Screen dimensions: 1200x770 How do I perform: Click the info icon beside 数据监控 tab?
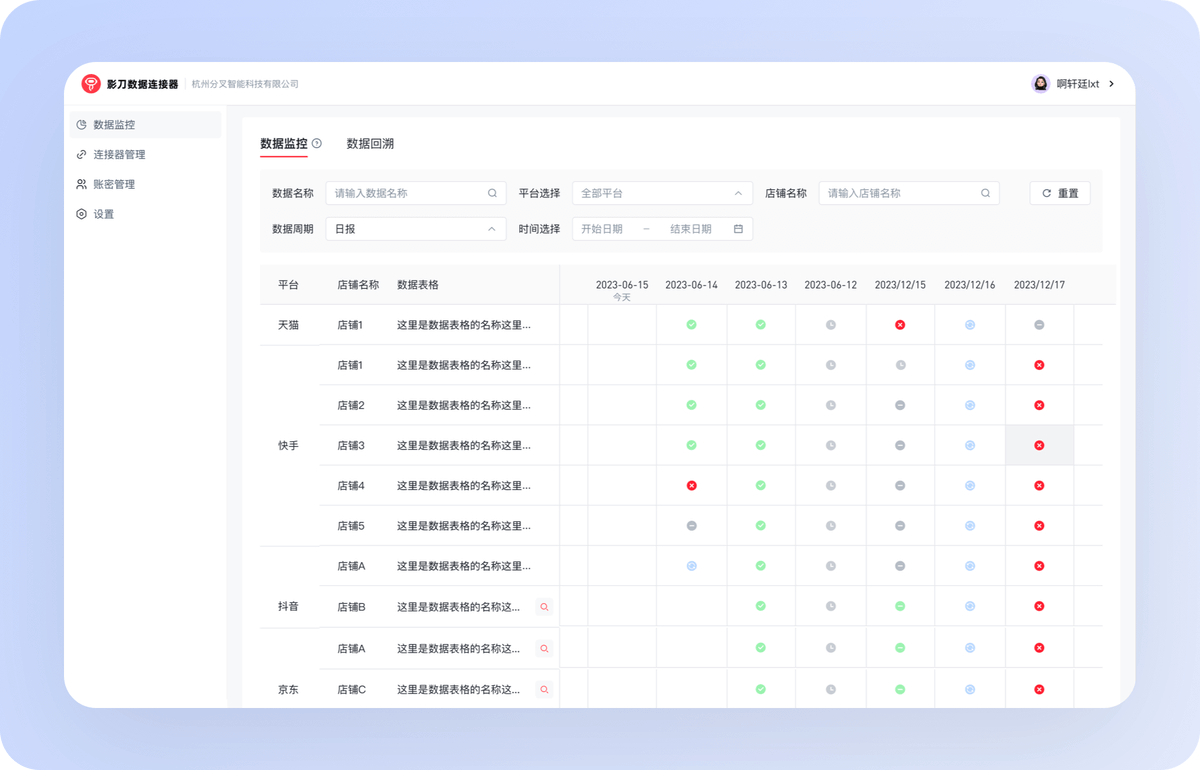coord(317,143)
